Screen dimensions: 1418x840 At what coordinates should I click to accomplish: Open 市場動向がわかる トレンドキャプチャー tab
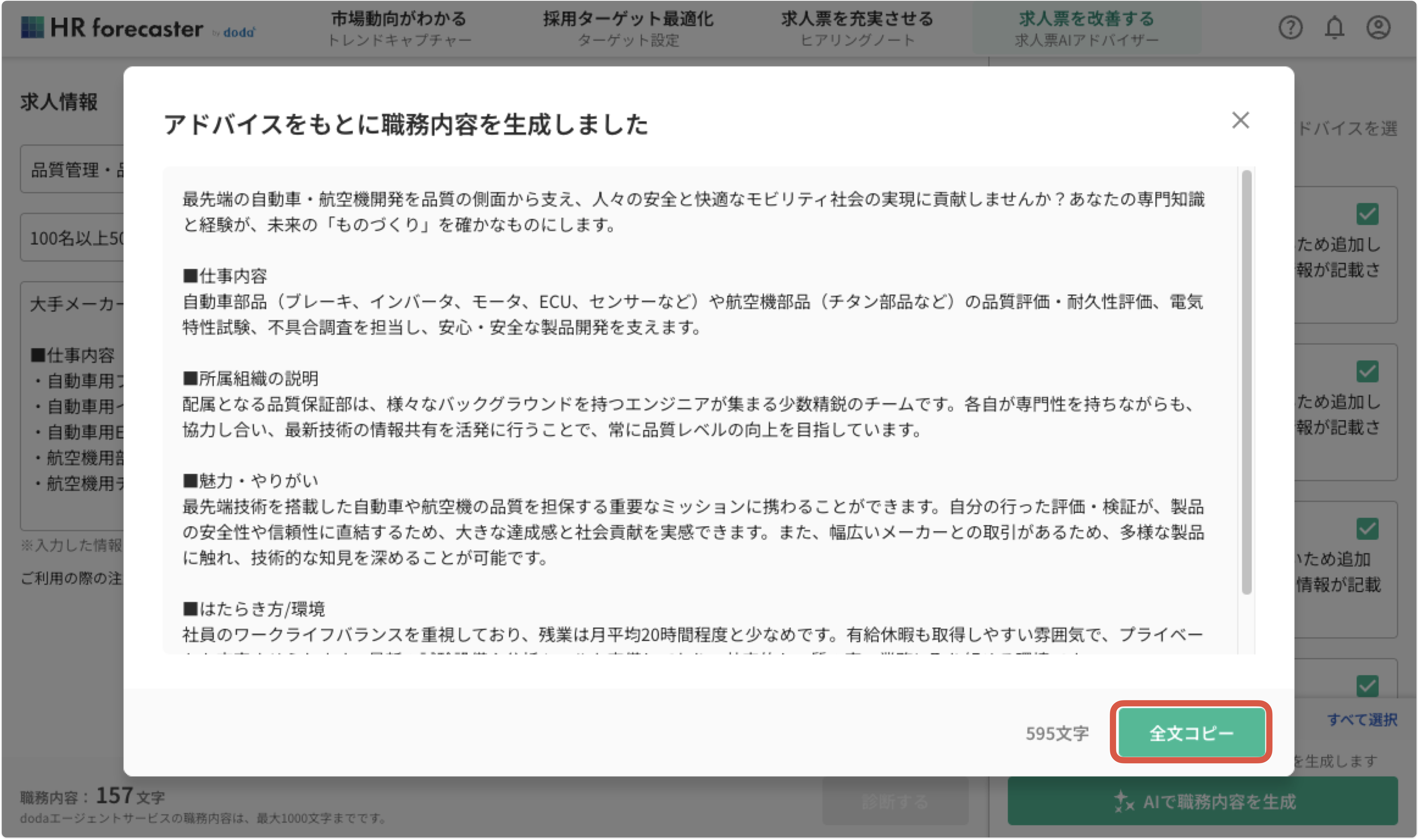point(399,28)
